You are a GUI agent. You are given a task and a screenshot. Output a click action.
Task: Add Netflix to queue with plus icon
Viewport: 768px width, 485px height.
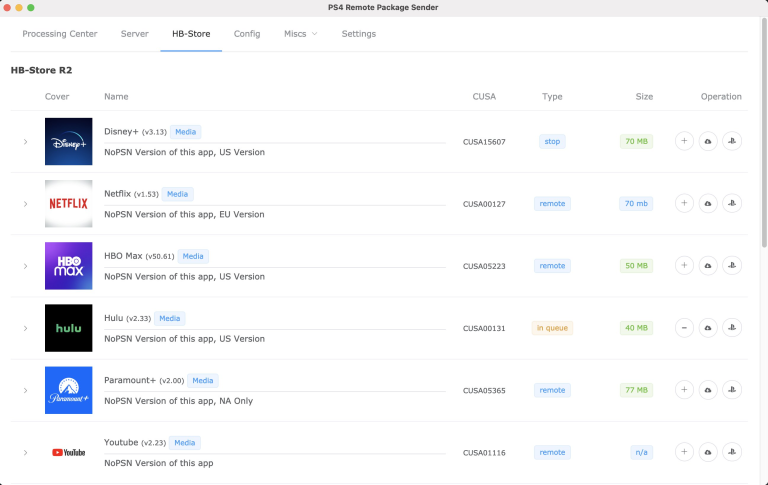point(684,203)
